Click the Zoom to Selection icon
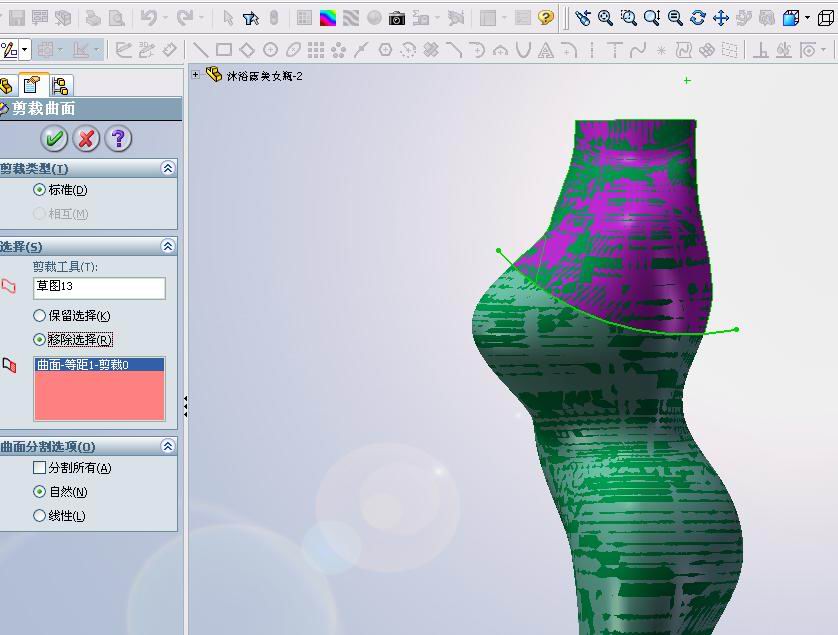The image size is (838, 635). coord(675,18)
